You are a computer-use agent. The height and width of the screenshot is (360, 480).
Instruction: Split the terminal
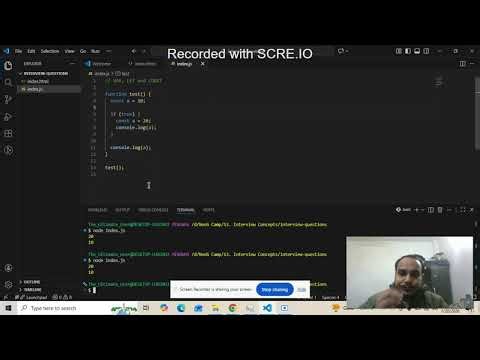click(431, 210)
